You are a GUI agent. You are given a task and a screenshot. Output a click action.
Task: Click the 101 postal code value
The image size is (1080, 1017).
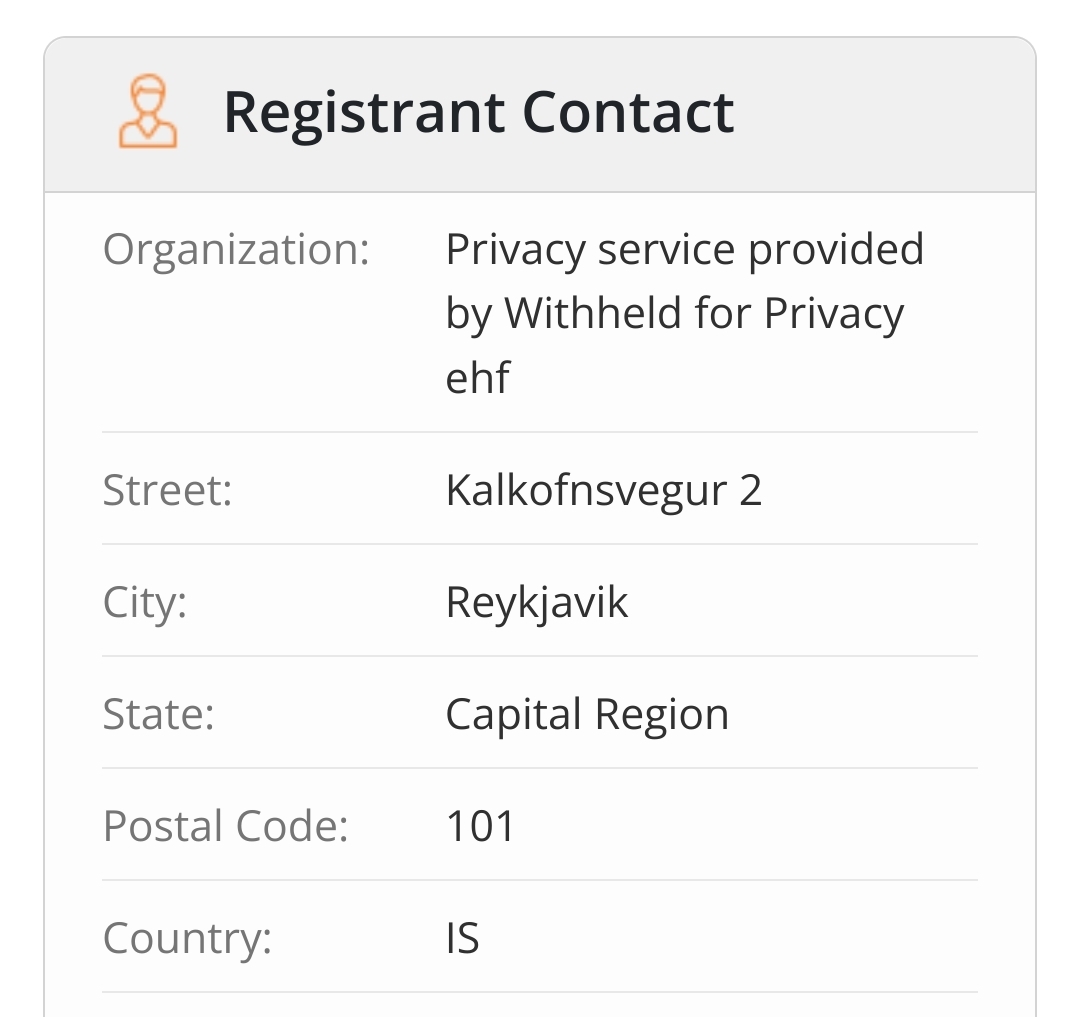tap(480, 826)
